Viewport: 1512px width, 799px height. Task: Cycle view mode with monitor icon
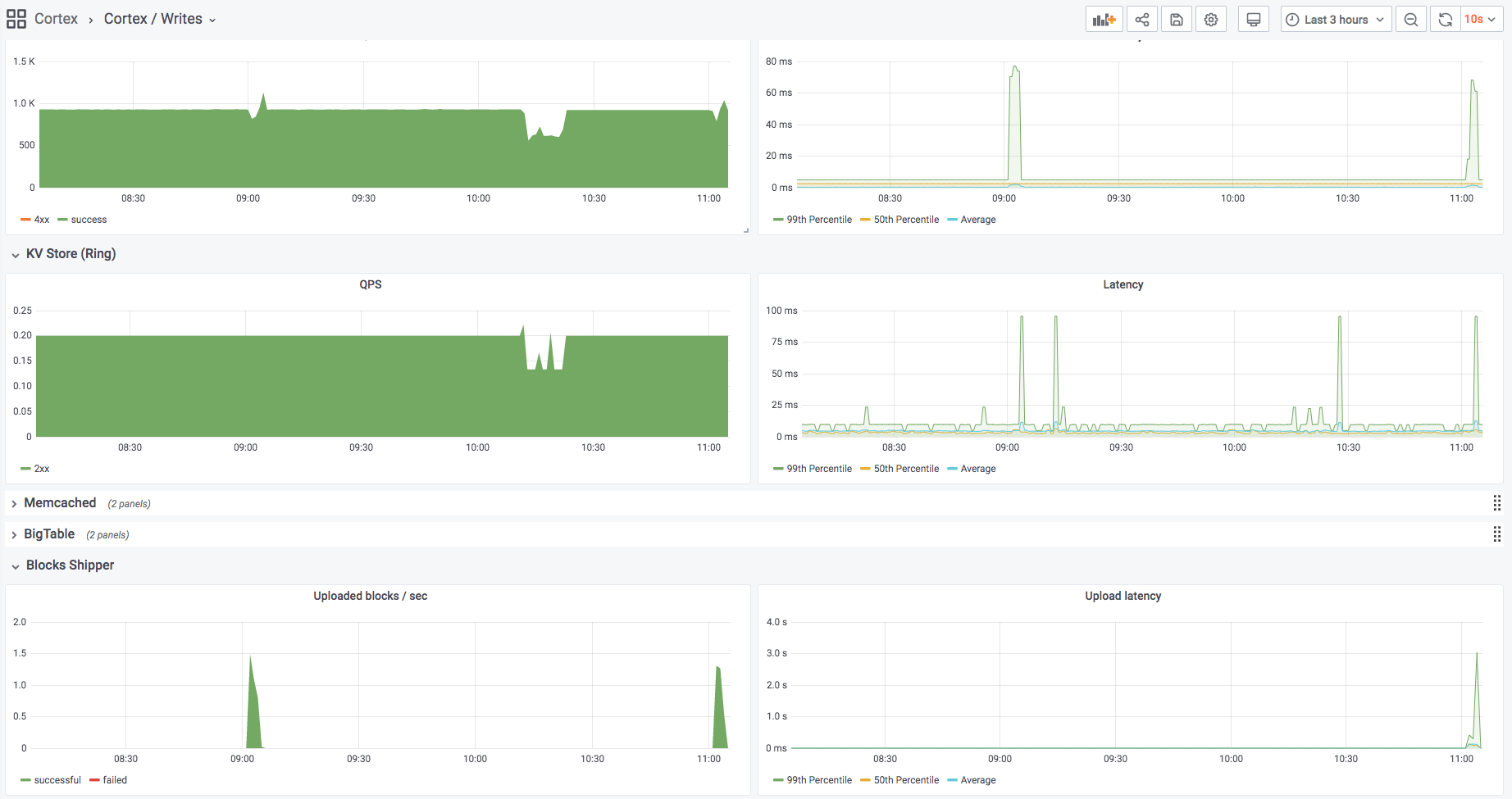pyautogui.click(x=1254, y=20)
